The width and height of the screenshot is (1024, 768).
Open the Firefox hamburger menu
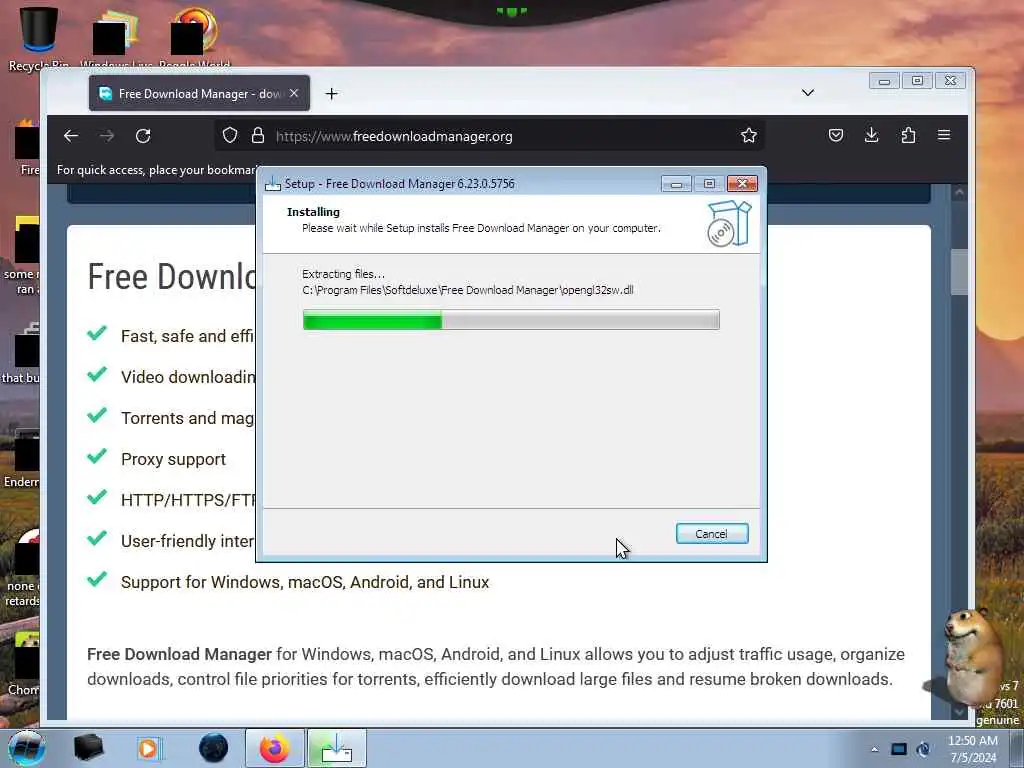(x=944, y=135)
